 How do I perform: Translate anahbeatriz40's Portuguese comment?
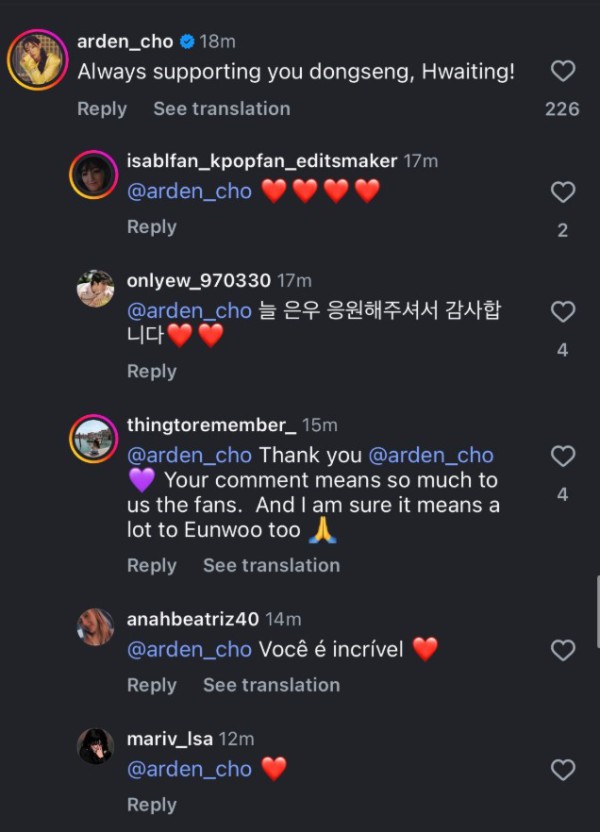[271, 685]
